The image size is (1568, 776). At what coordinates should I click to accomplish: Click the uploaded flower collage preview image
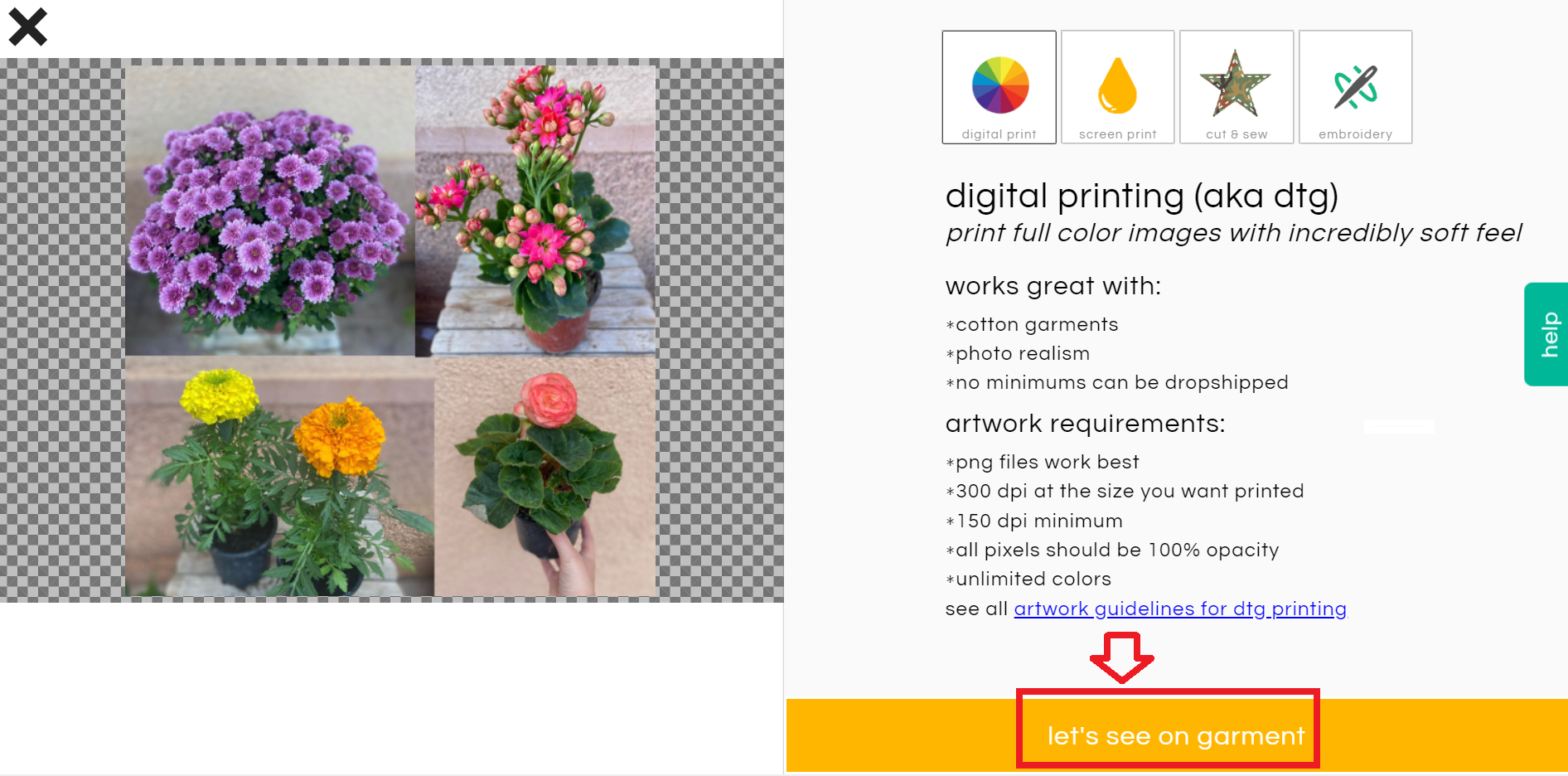(x=391, y=330)
